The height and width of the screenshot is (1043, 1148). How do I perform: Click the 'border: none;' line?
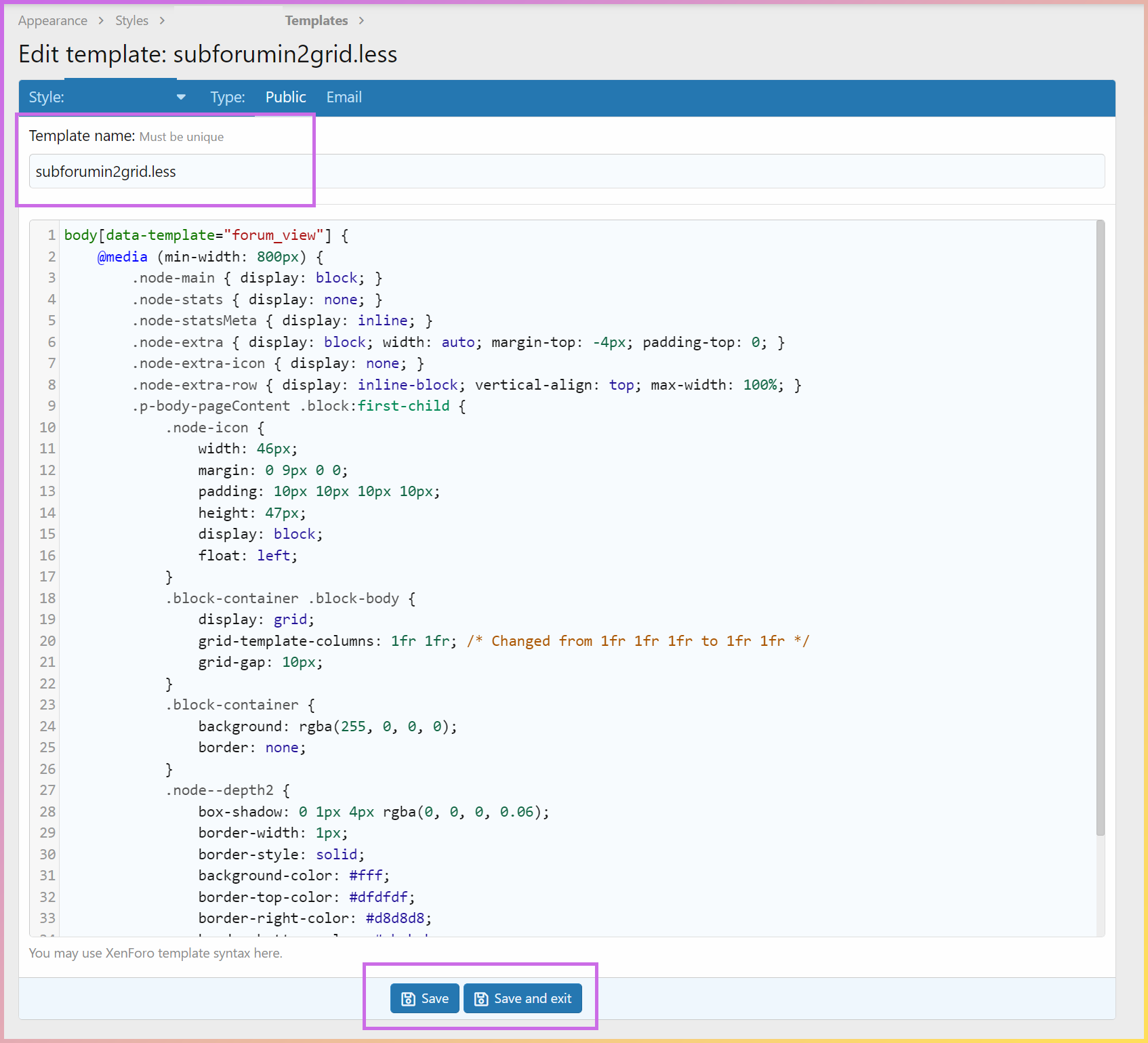point(252,748)
